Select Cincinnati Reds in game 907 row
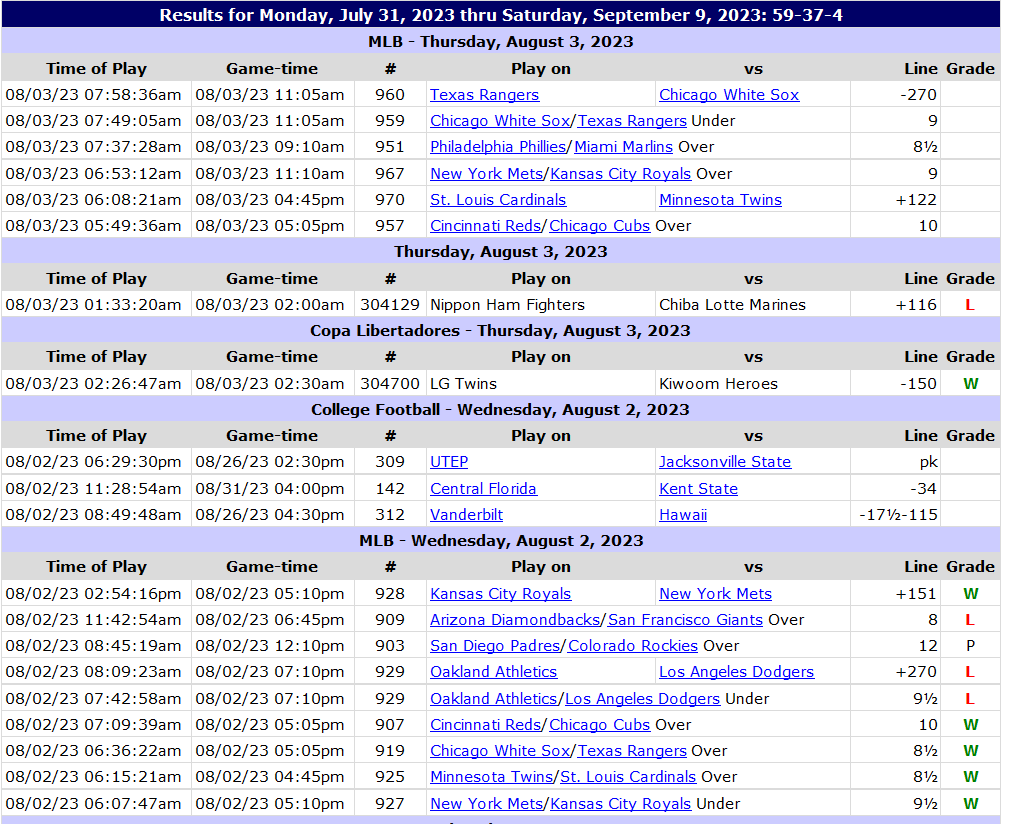The image size is (1011, 824). pos(486,725)
